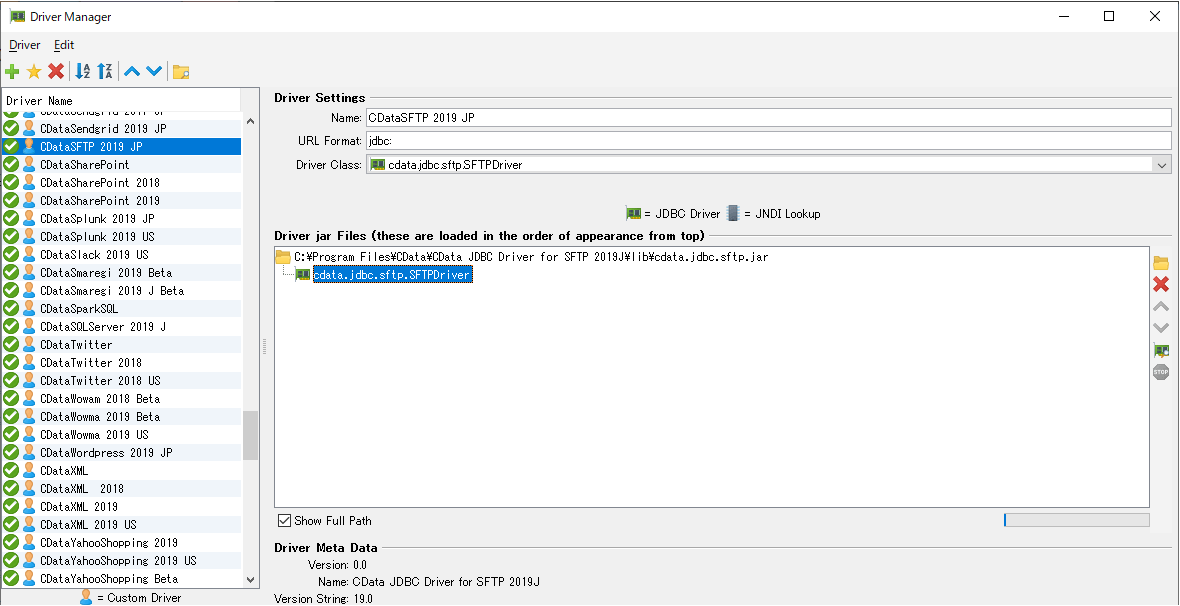Click the panel splitter grip handle

click(x=265, y=346)
